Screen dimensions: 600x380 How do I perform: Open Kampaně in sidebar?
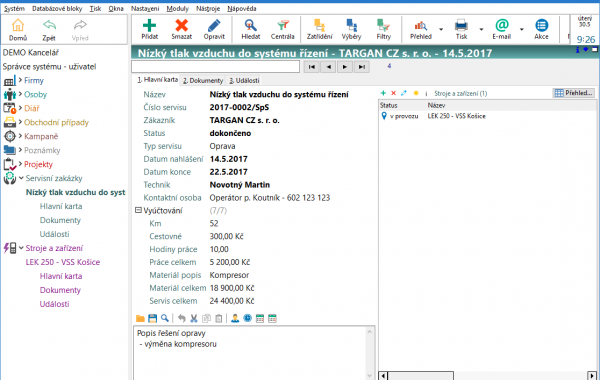point(41,136)
